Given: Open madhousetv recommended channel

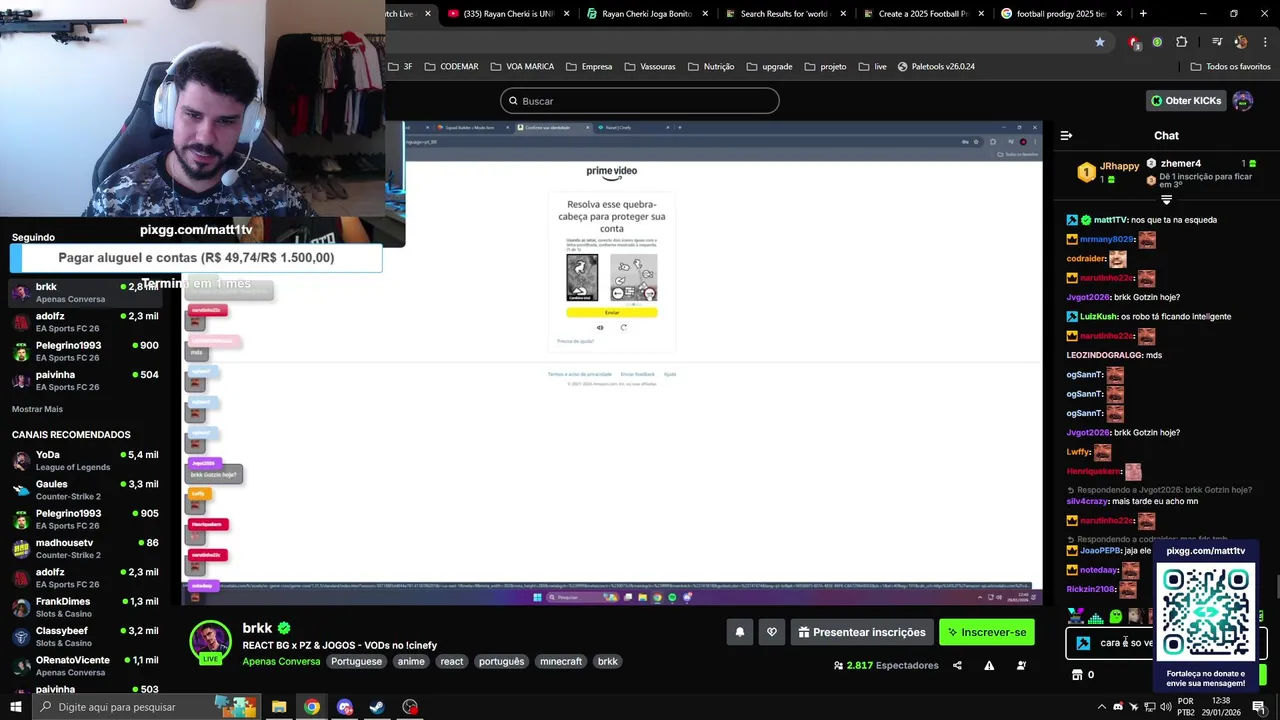Looking at the screenshot, I should click(x=85, y=549).
